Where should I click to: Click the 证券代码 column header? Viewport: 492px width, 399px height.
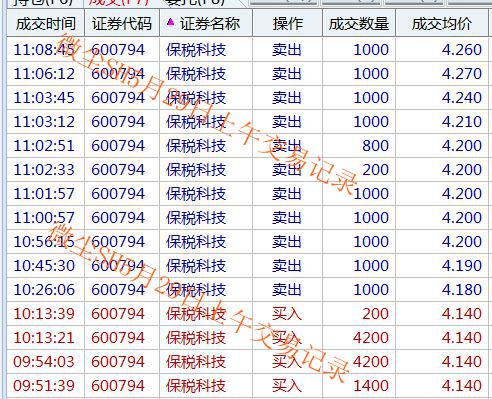pos(122,23)
